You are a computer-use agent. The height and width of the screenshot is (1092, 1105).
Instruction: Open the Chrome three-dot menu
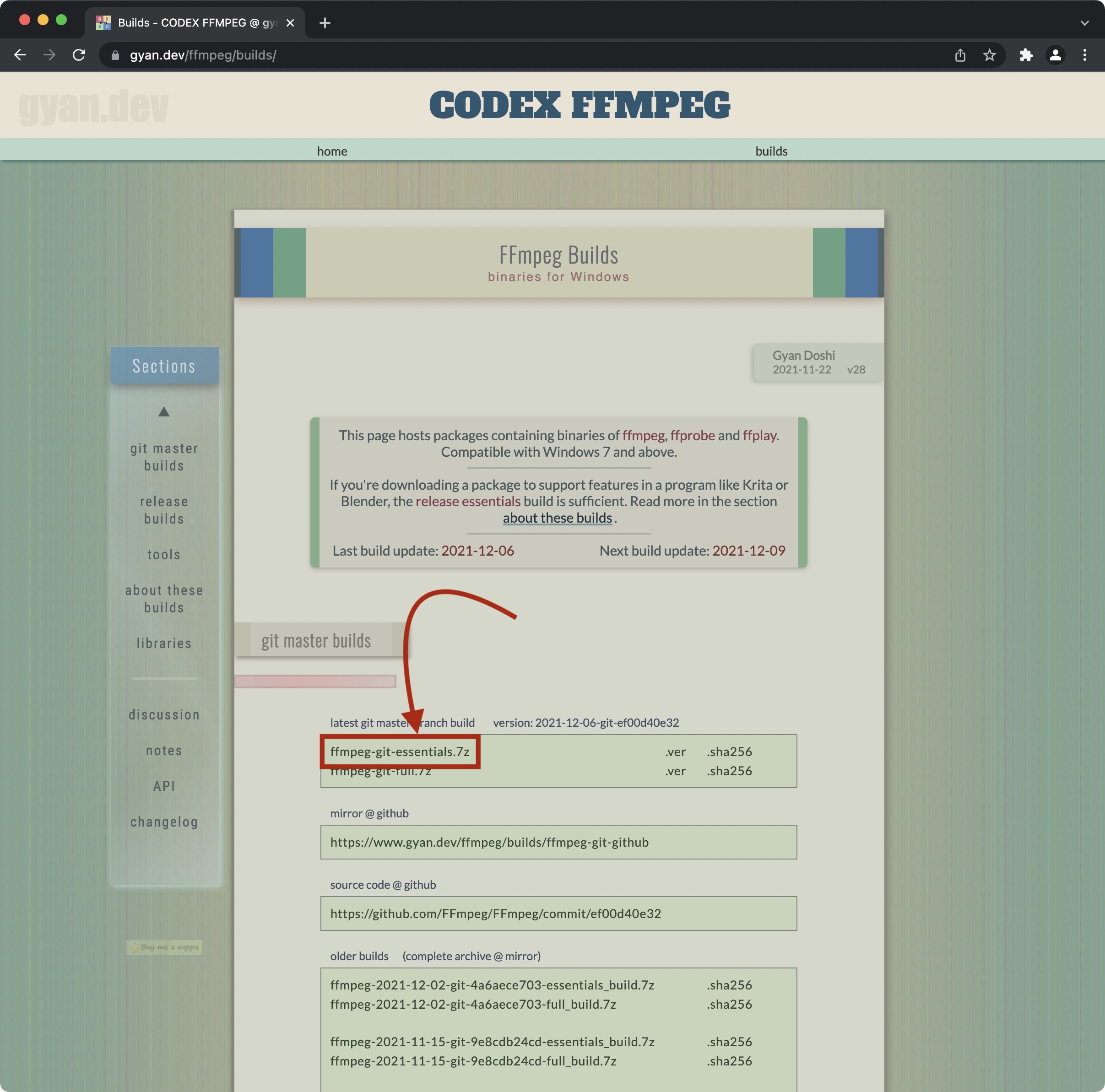click(1084, 55)
